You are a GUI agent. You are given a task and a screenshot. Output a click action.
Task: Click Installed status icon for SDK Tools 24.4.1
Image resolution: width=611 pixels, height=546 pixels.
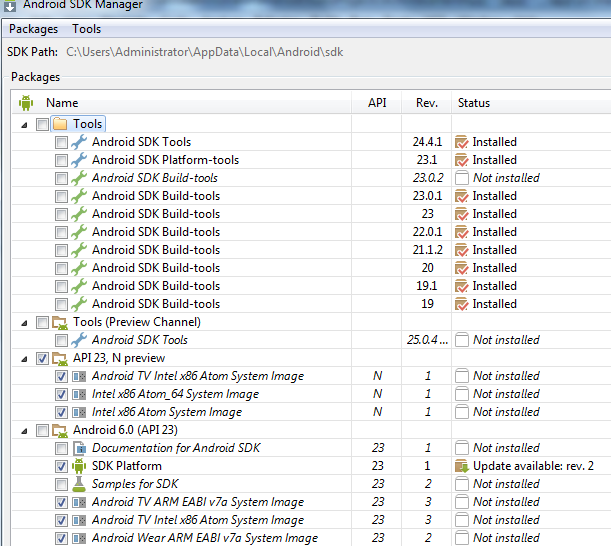click(461, 142)
